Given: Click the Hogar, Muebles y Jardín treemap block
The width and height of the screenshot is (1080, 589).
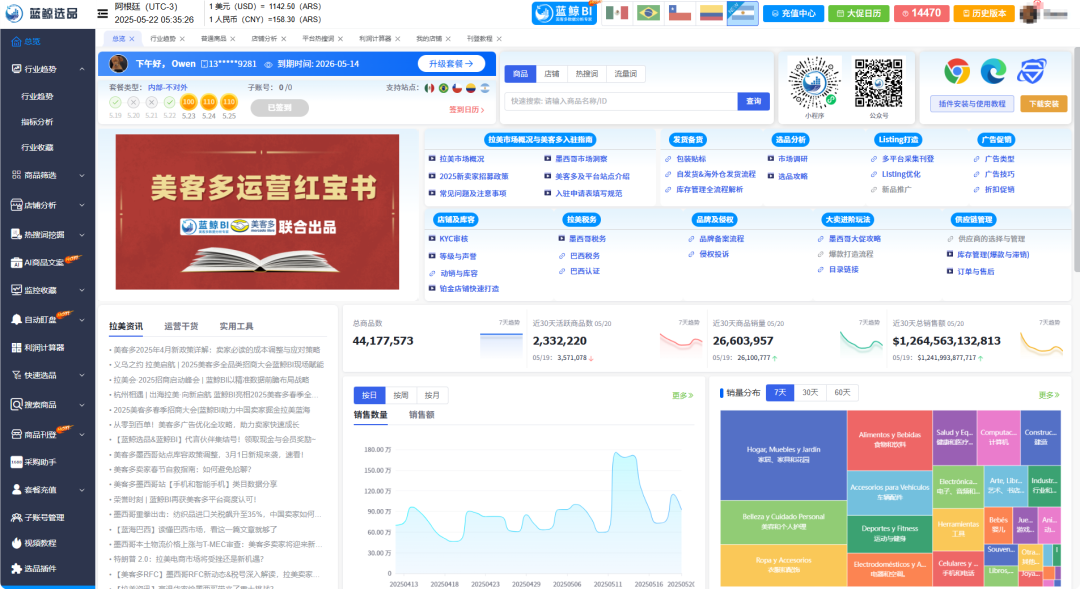Looking at the screenshot, I should tap(783, 455).
